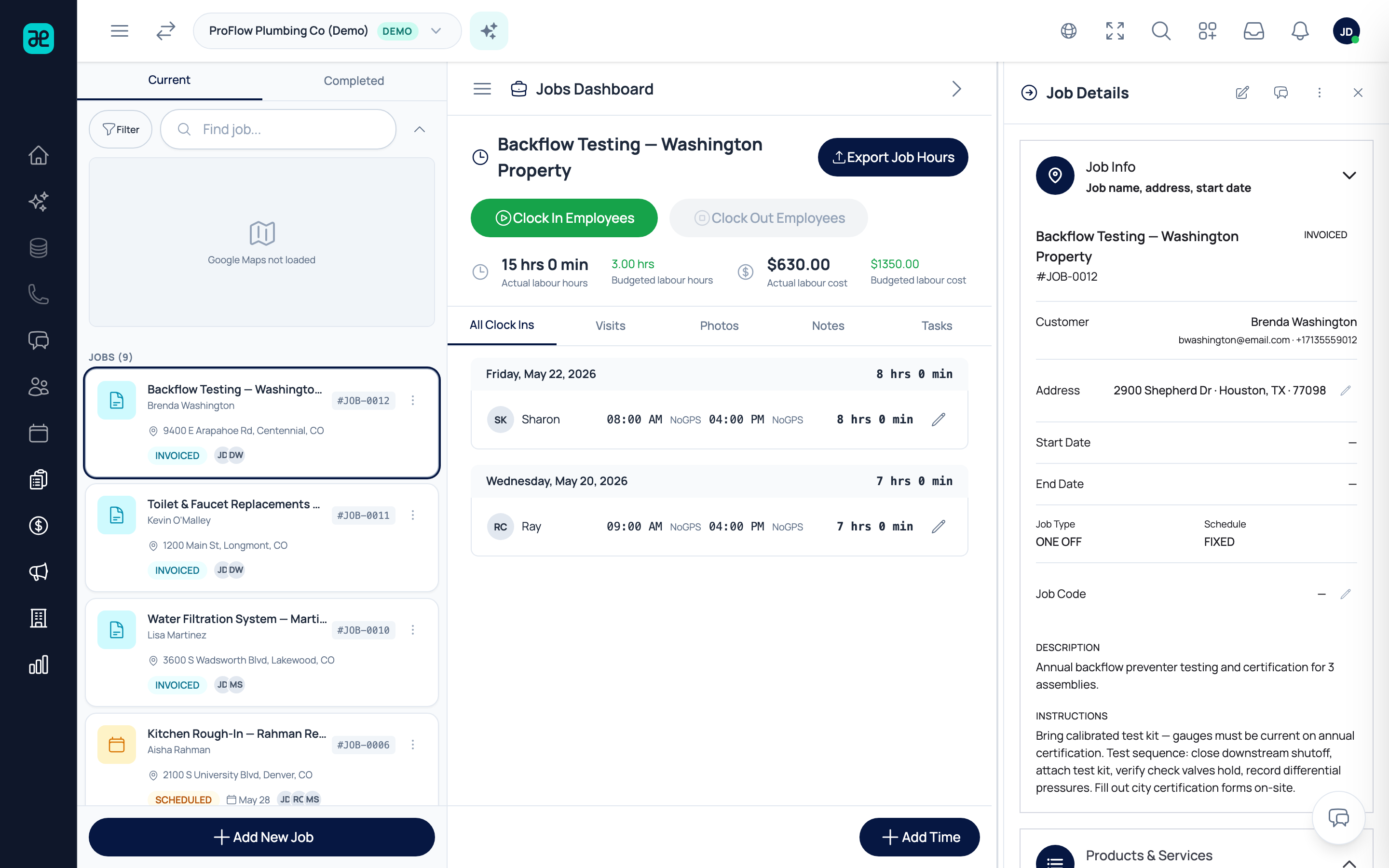
Task: Open comments icon in Job Details header
Action: coord(1280,93)
